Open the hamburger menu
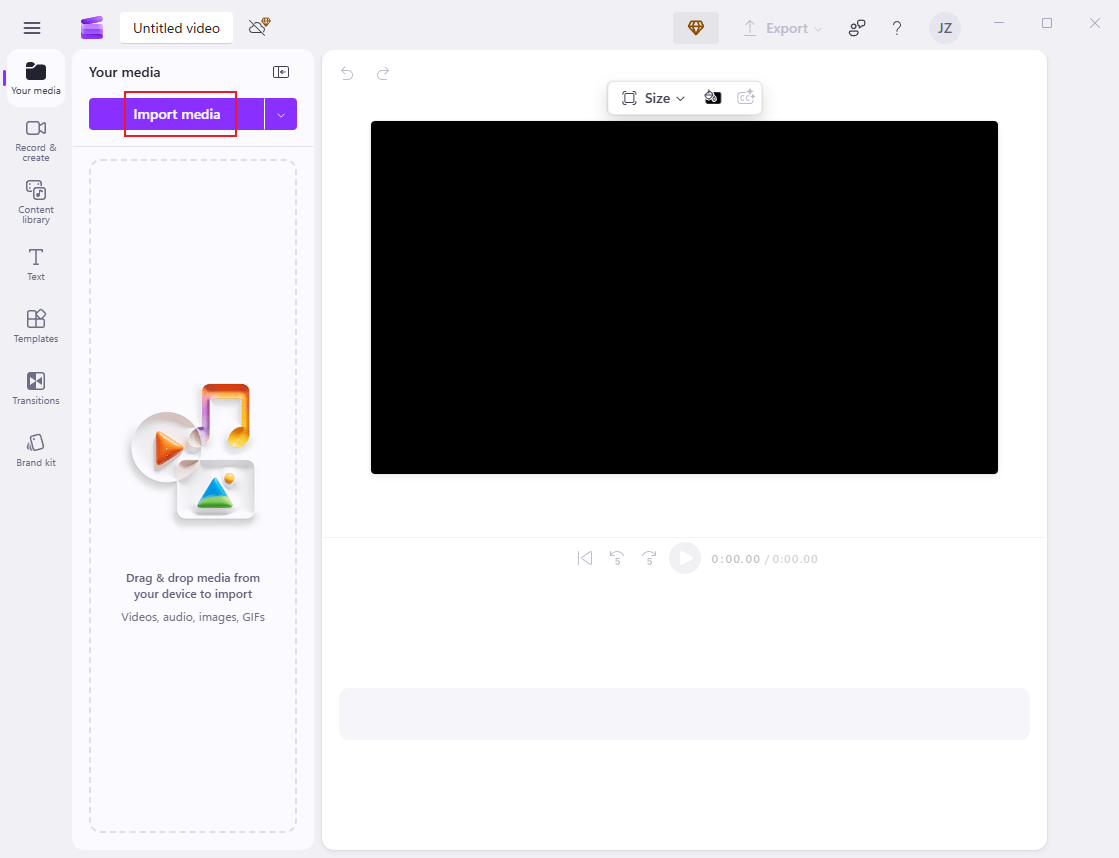Viewport: 1119px width, 858px height. [32, 27]
